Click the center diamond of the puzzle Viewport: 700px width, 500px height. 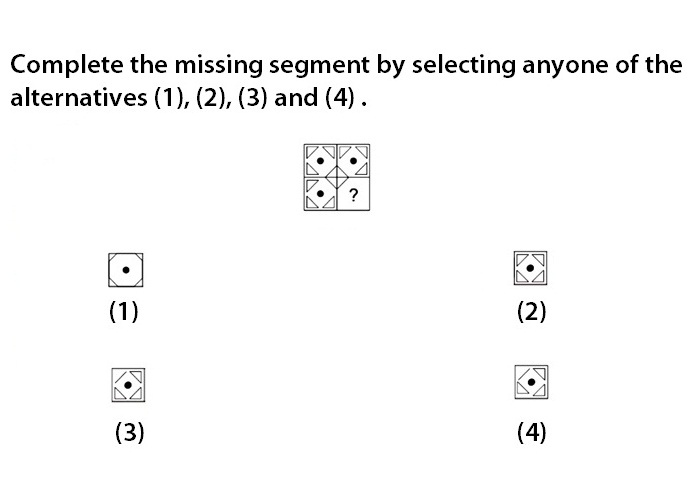pyautogui.click(x=337, y=177)
